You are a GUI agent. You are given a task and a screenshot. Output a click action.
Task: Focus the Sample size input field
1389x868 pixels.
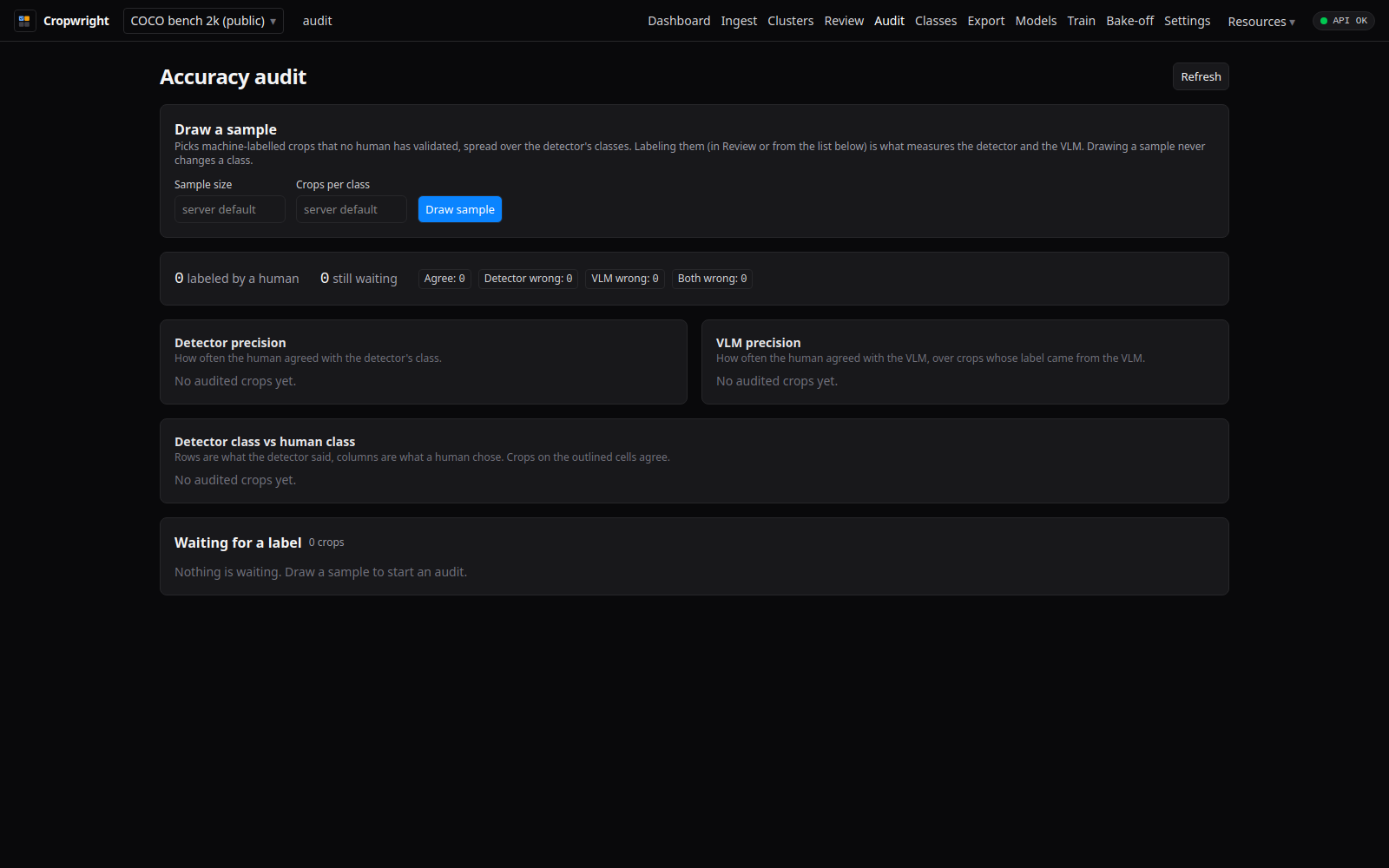(x=230, y=209)
